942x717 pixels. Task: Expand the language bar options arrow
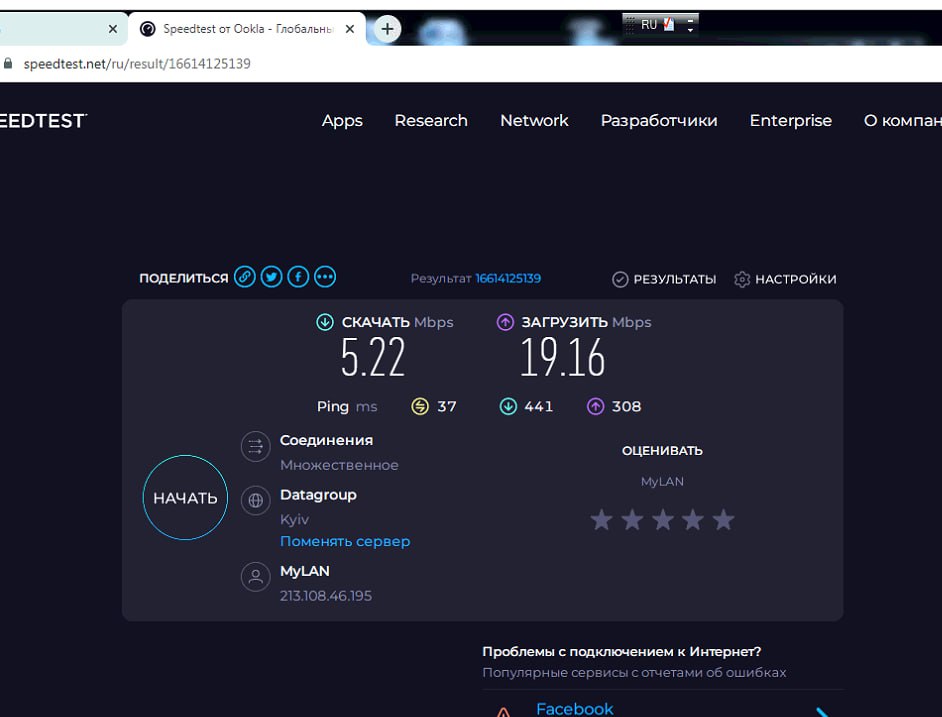[x=690, y=29]
